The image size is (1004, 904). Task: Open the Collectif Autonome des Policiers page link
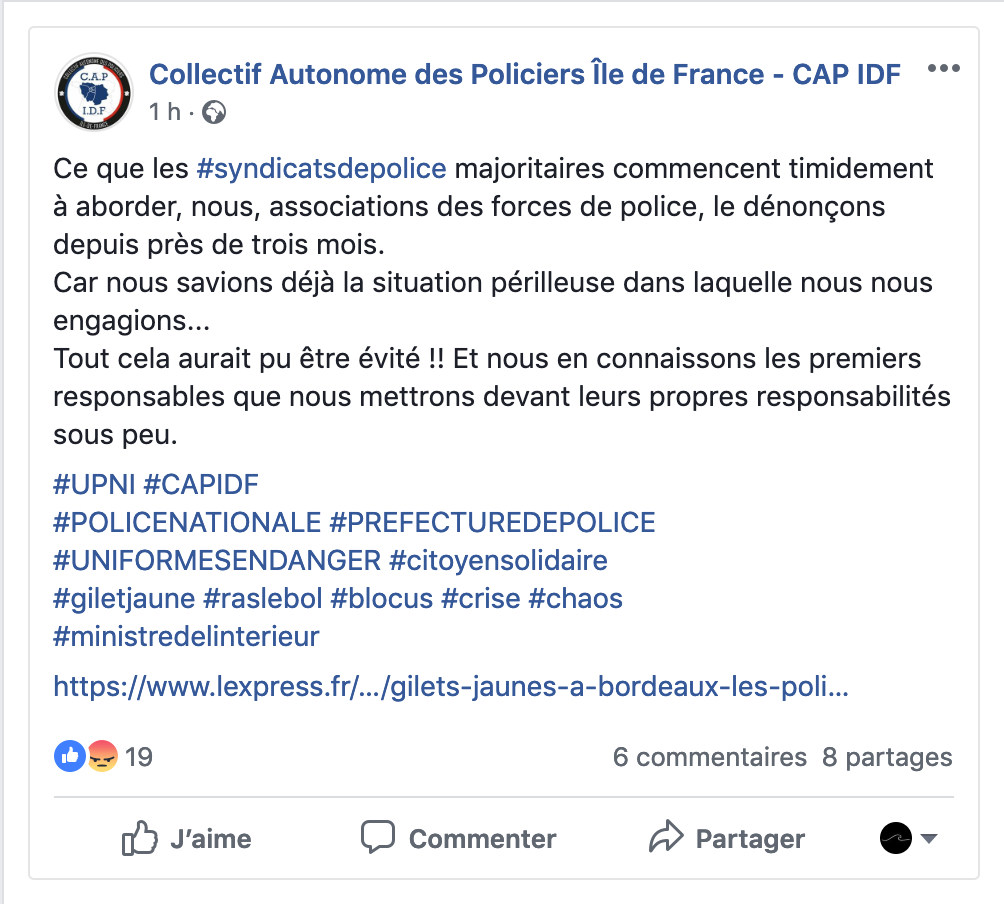tap(524, 74)
